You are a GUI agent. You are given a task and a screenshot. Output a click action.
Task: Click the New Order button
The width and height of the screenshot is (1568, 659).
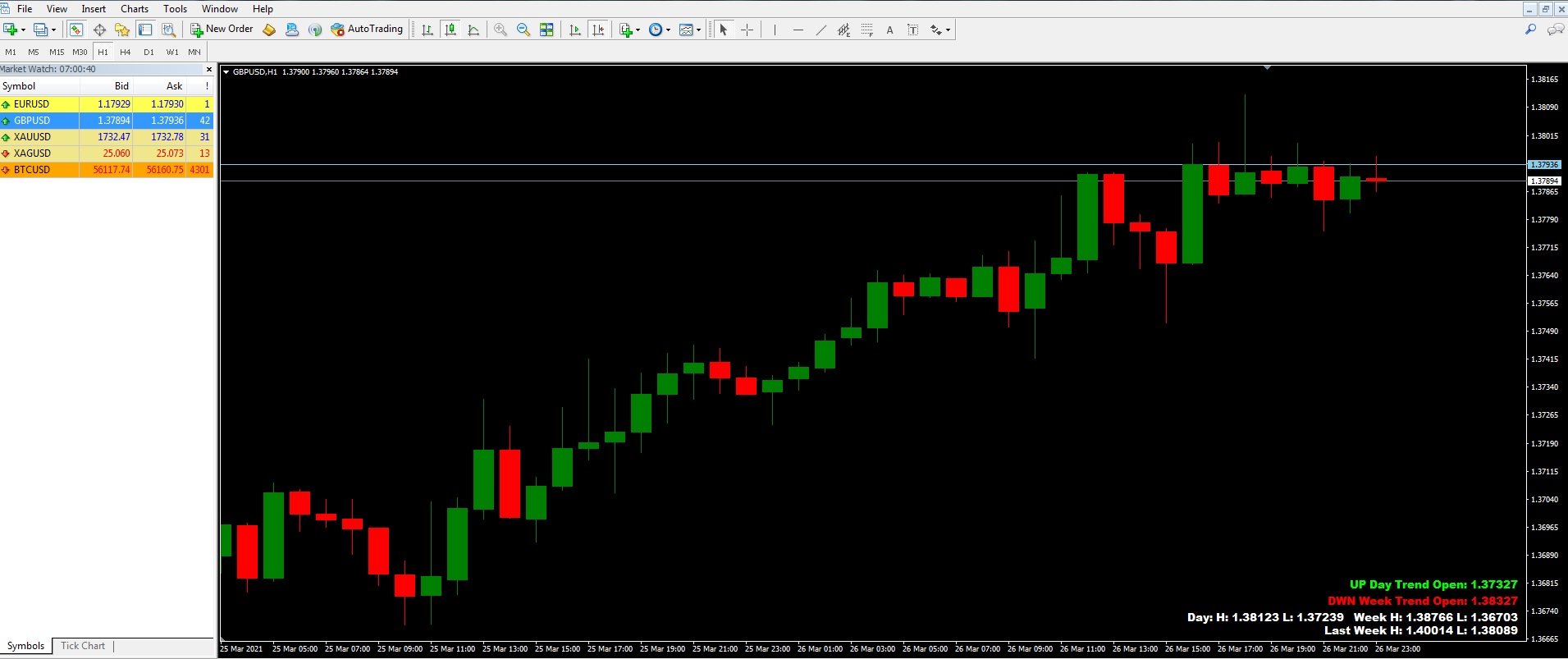pos(222,30)
